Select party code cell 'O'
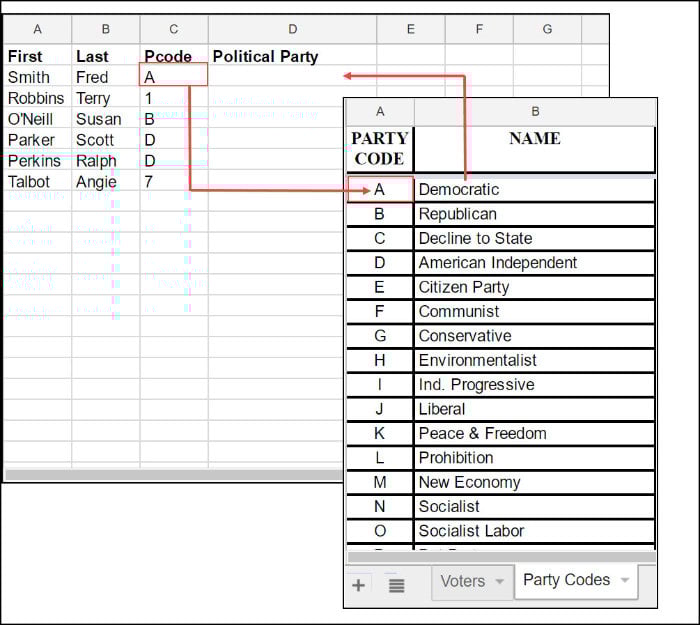The width and height of the screenshot is (700, 625). pos(380,531)
